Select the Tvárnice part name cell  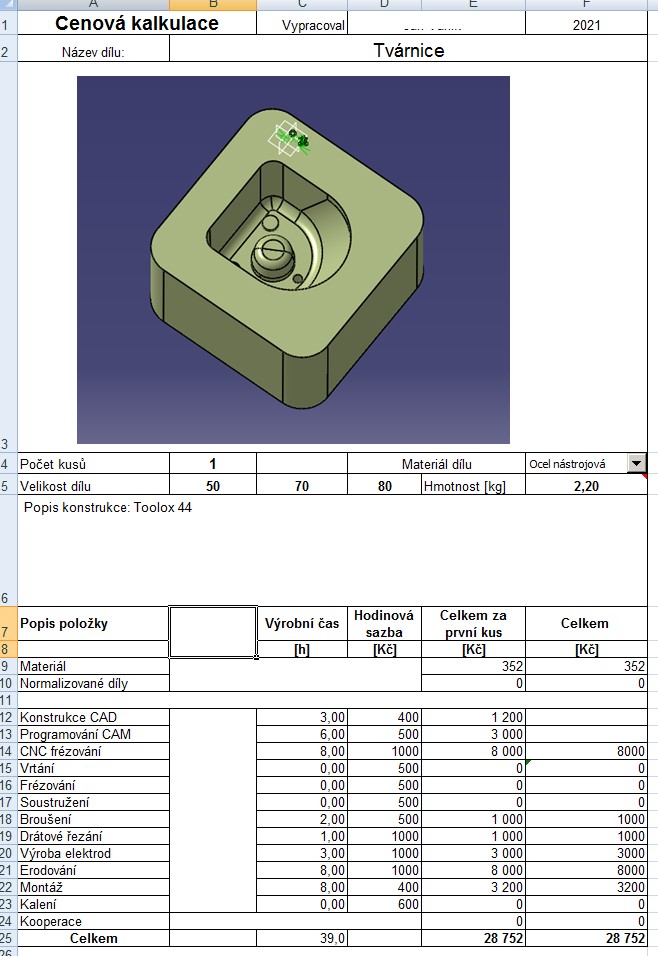(x=409, y=50)
